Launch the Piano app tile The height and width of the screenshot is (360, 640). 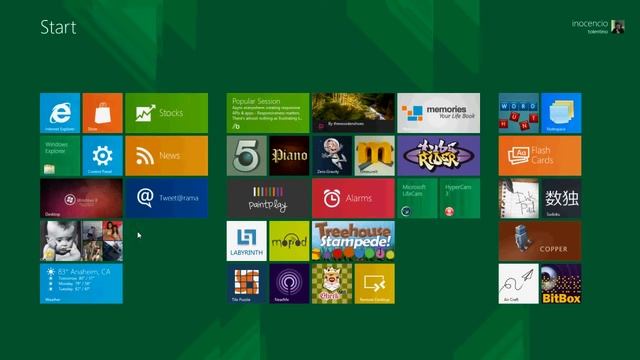pos(289,156)
